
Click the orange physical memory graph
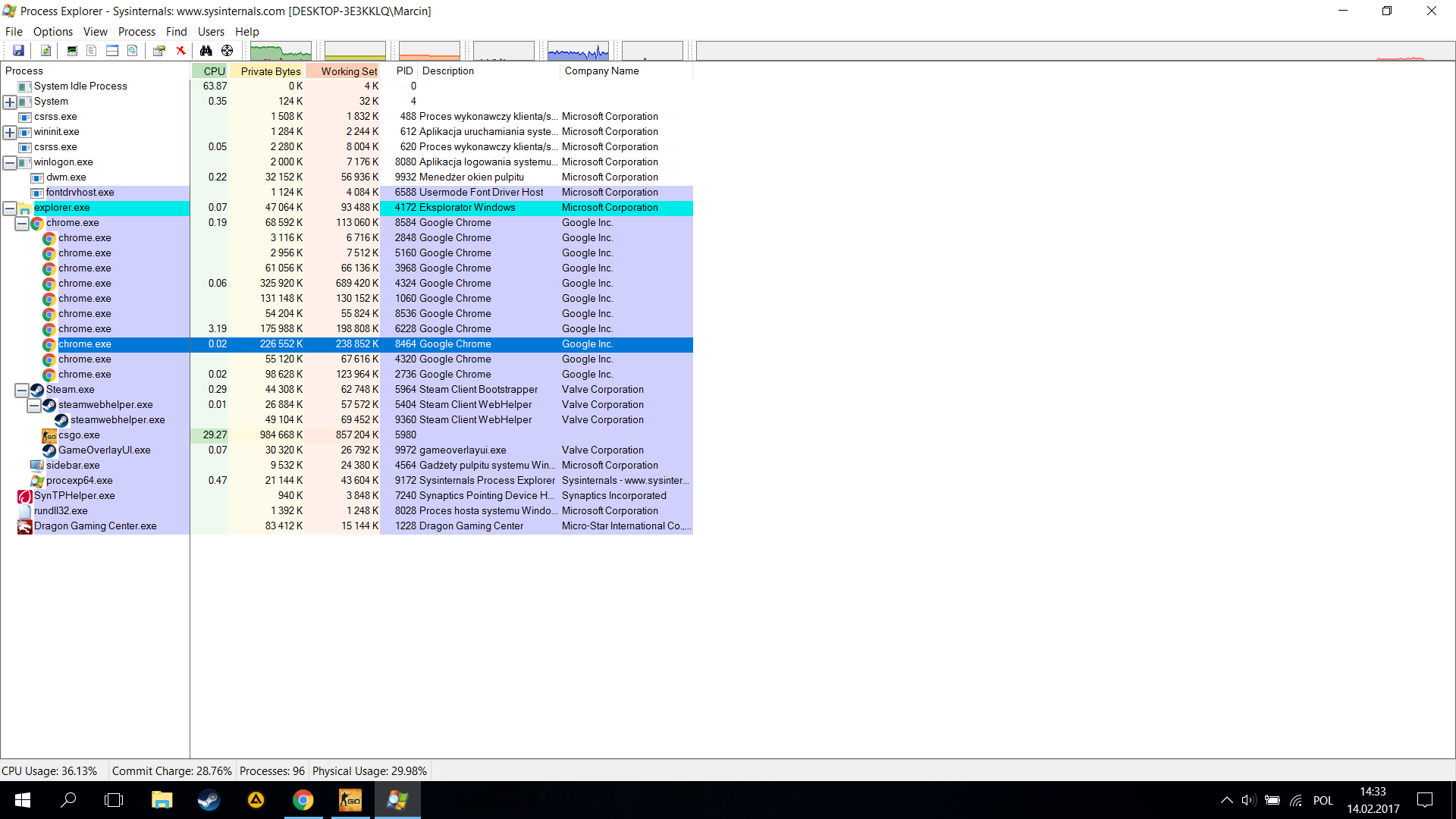pos(429,51)
